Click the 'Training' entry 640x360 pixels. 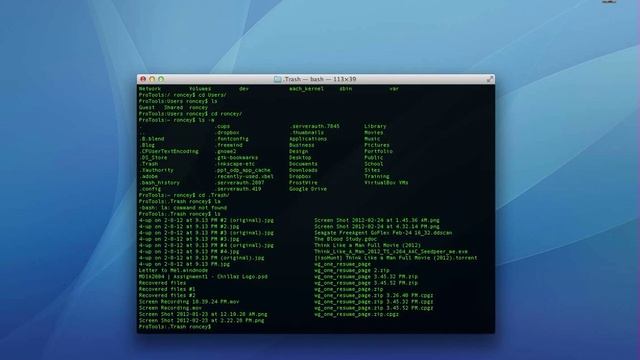tap(377, 176)
